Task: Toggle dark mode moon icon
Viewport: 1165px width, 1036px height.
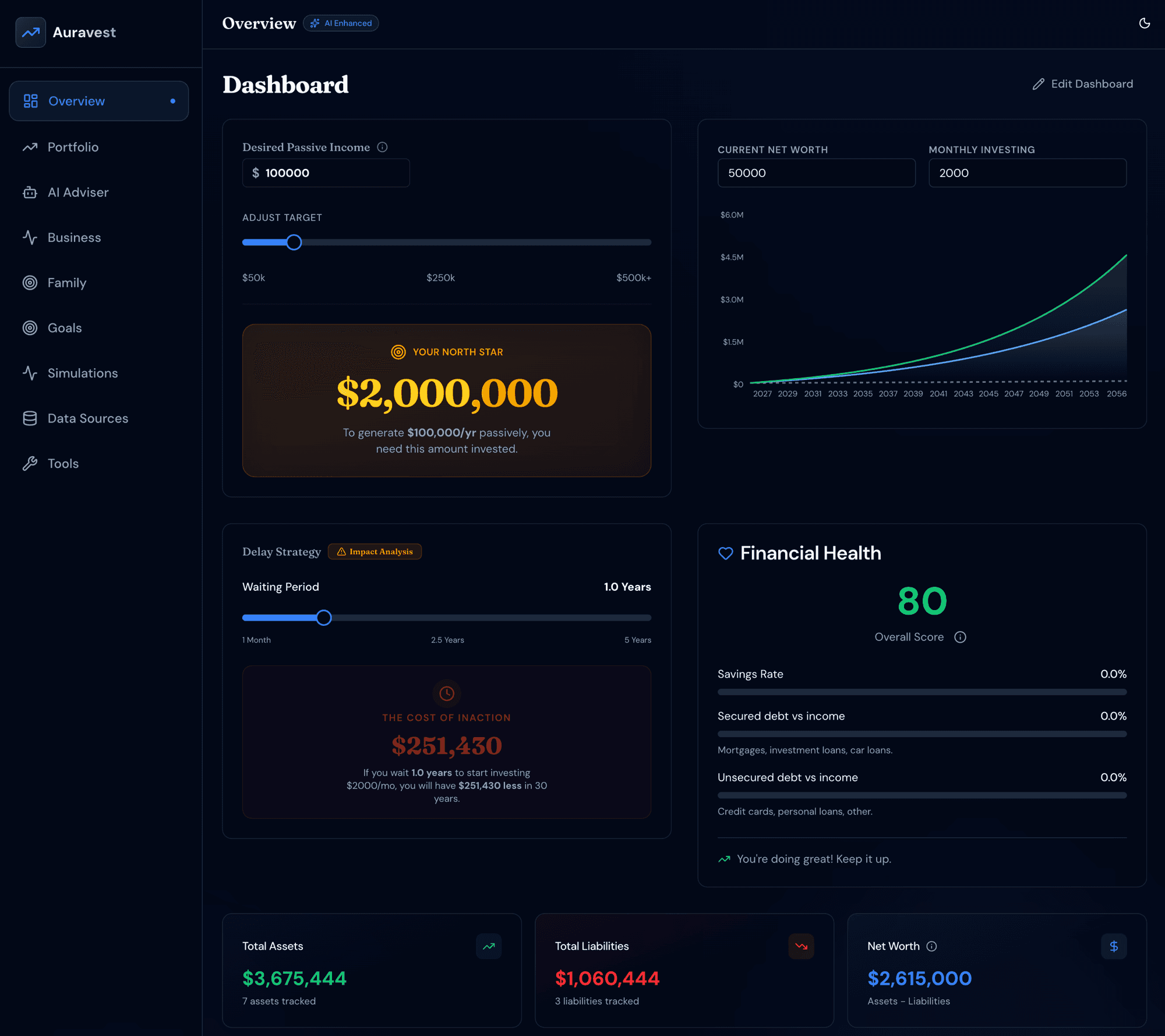Action: (1144, 23)
